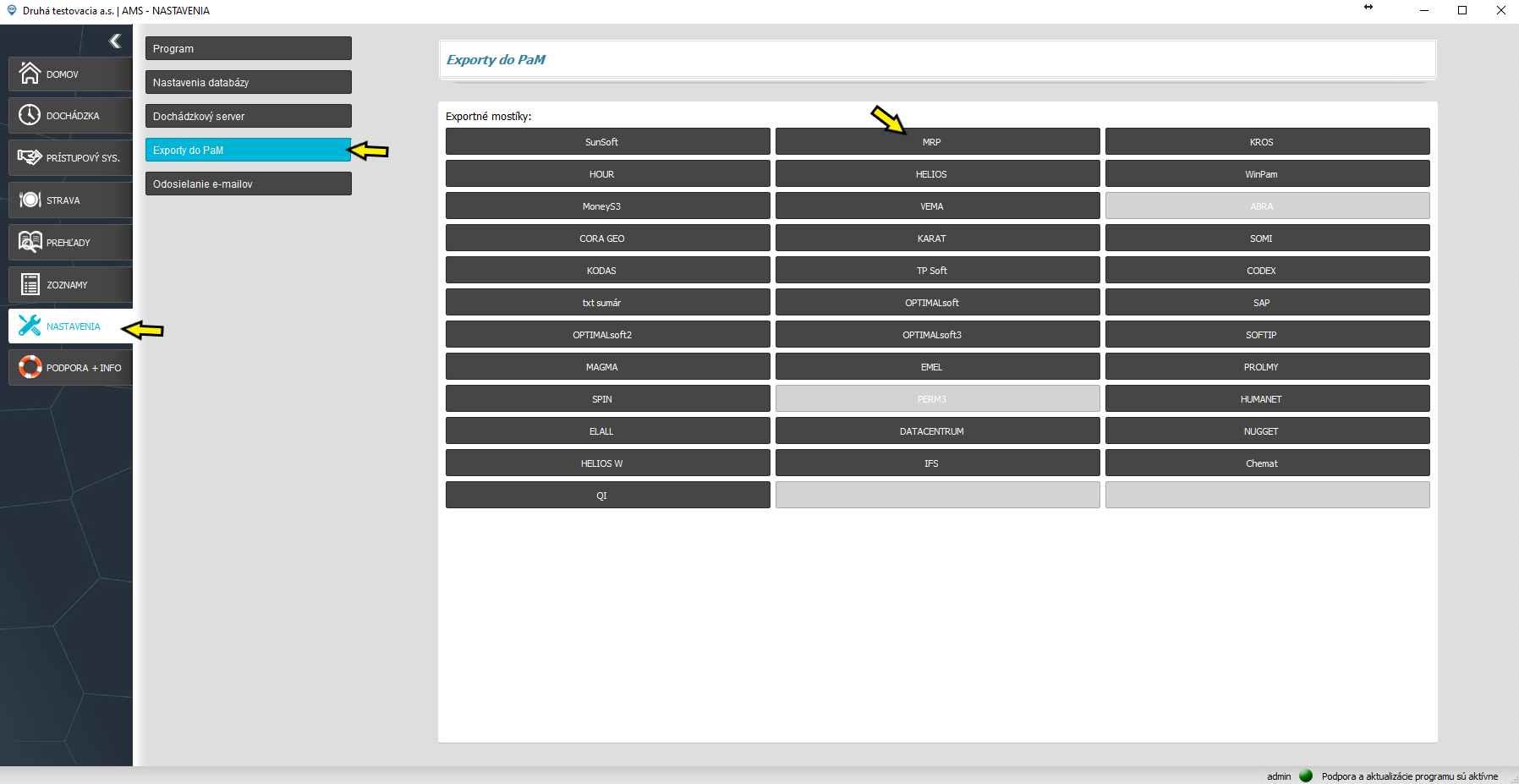Pick the KODAS export bridge
Viewport: 1519px width, 784px height.
coord(607,270)
